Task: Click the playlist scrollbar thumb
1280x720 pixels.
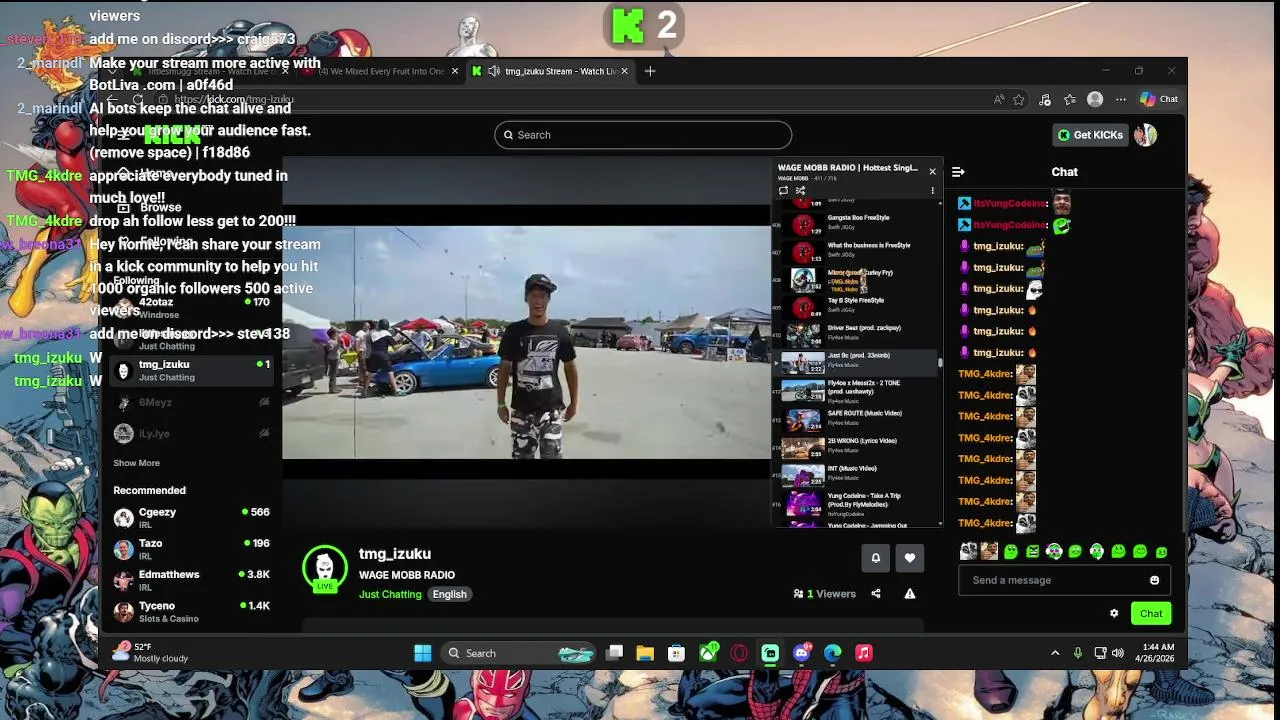Action: pyautogui.click(x=939, y=361)
